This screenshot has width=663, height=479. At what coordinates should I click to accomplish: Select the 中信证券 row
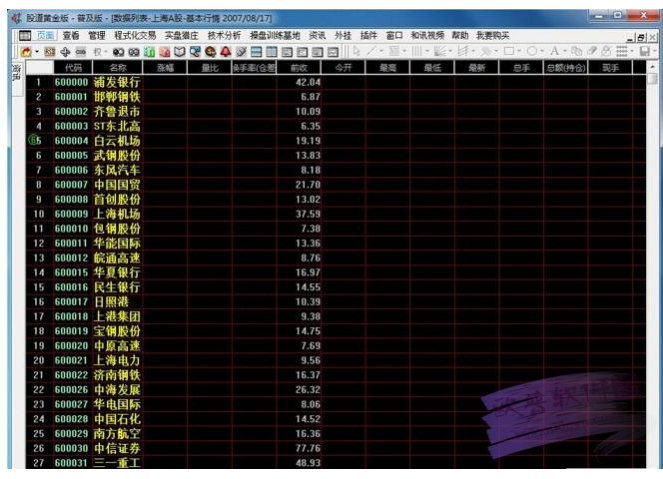click(335, 448)
